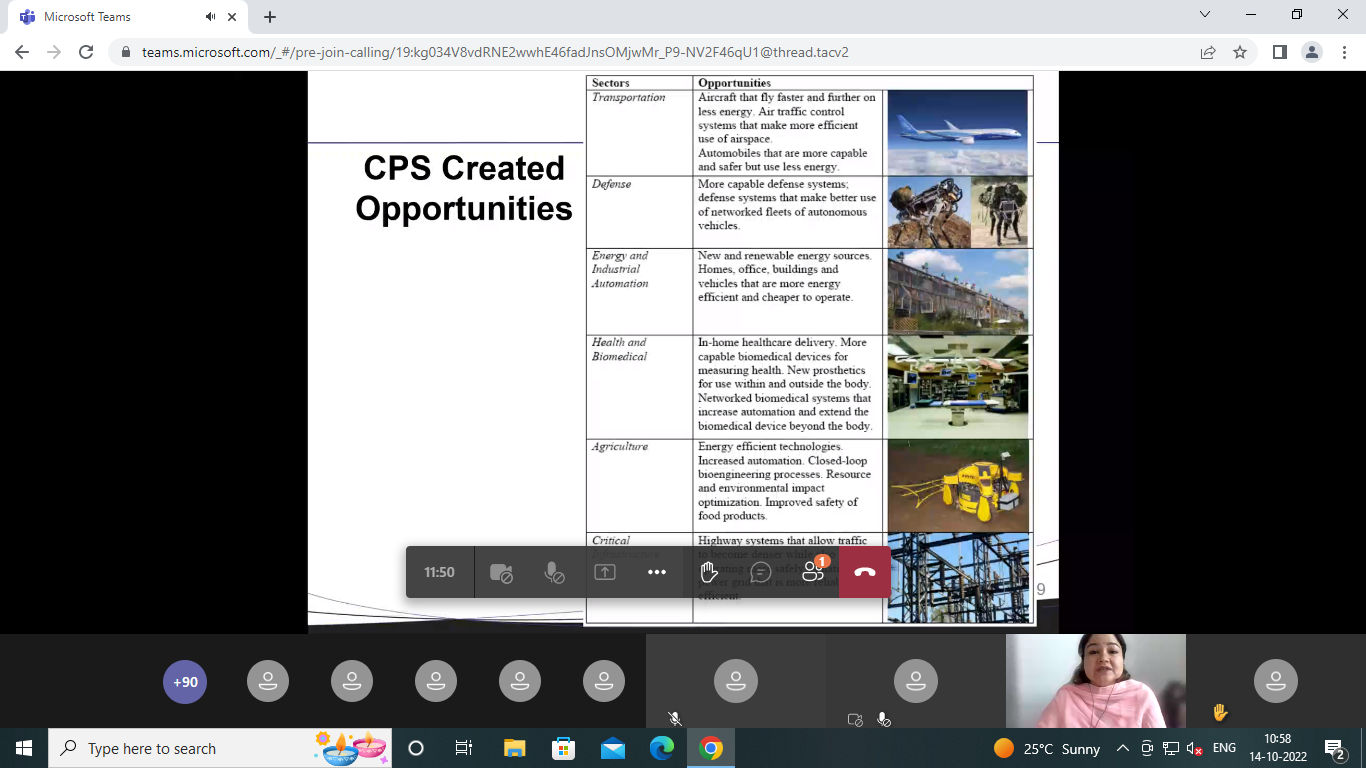The image size is (1366, 768).
Task: Expand the tab search chevron
Action: pyautogui.click(x=1205, y=15)
